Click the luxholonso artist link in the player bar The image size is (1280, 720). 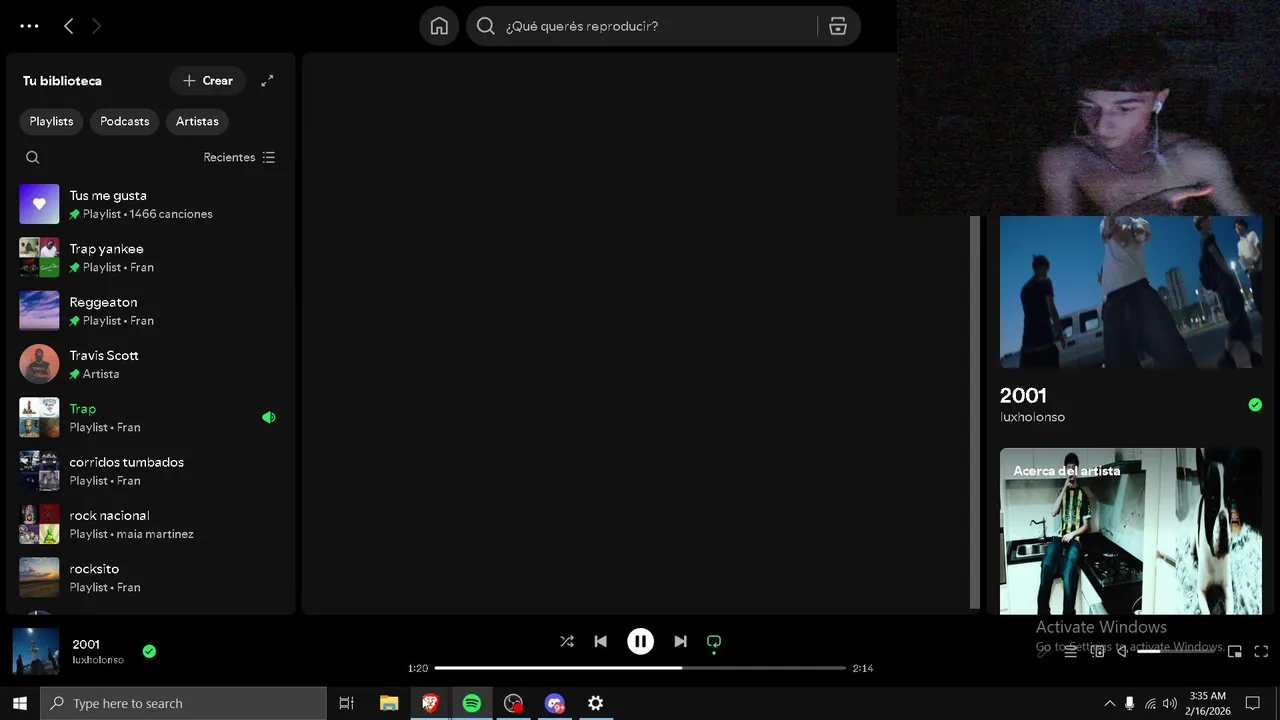pos(98,660)
